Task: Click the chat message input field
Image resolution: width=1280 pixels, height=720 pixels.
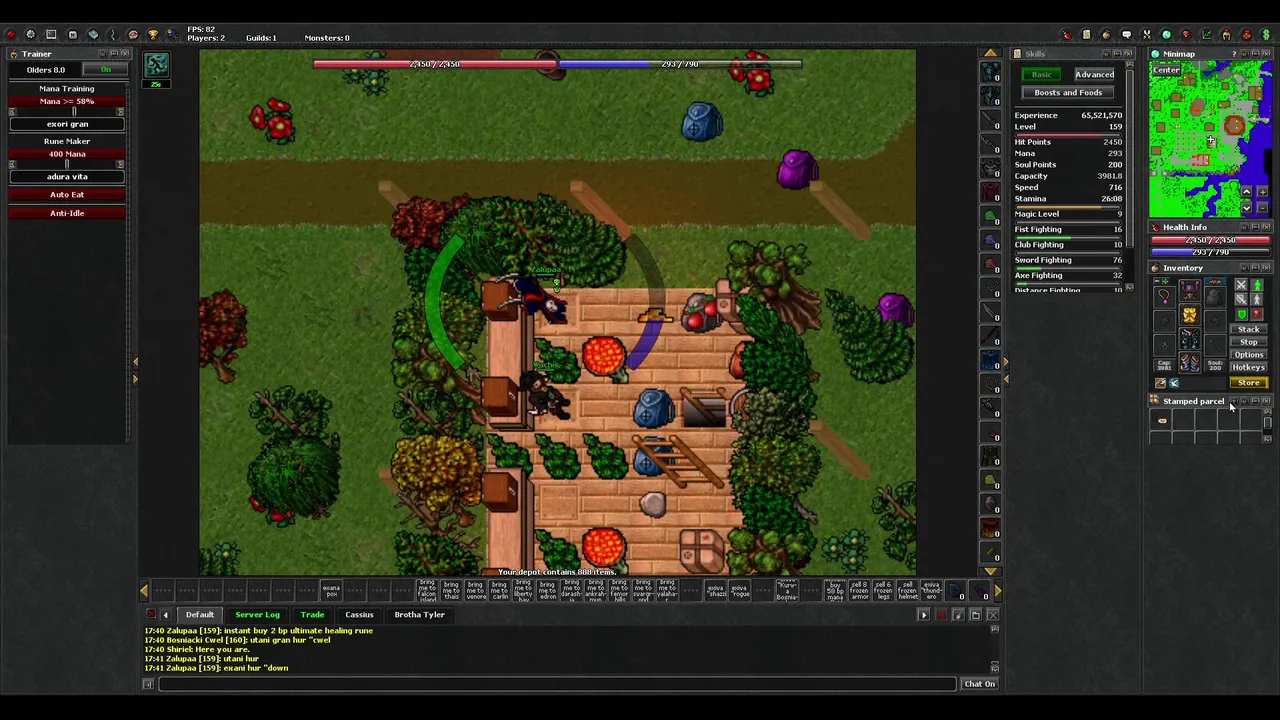Action: click(x=557, y=684)
